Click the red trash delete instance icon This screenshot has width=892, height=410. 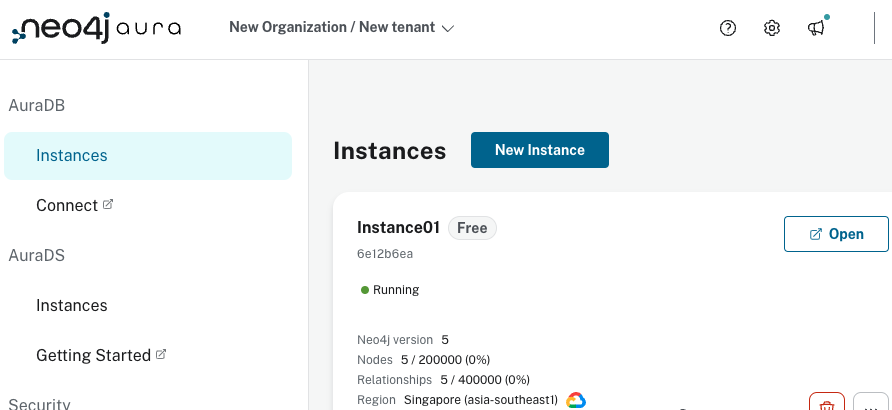[x=827, y=404]
